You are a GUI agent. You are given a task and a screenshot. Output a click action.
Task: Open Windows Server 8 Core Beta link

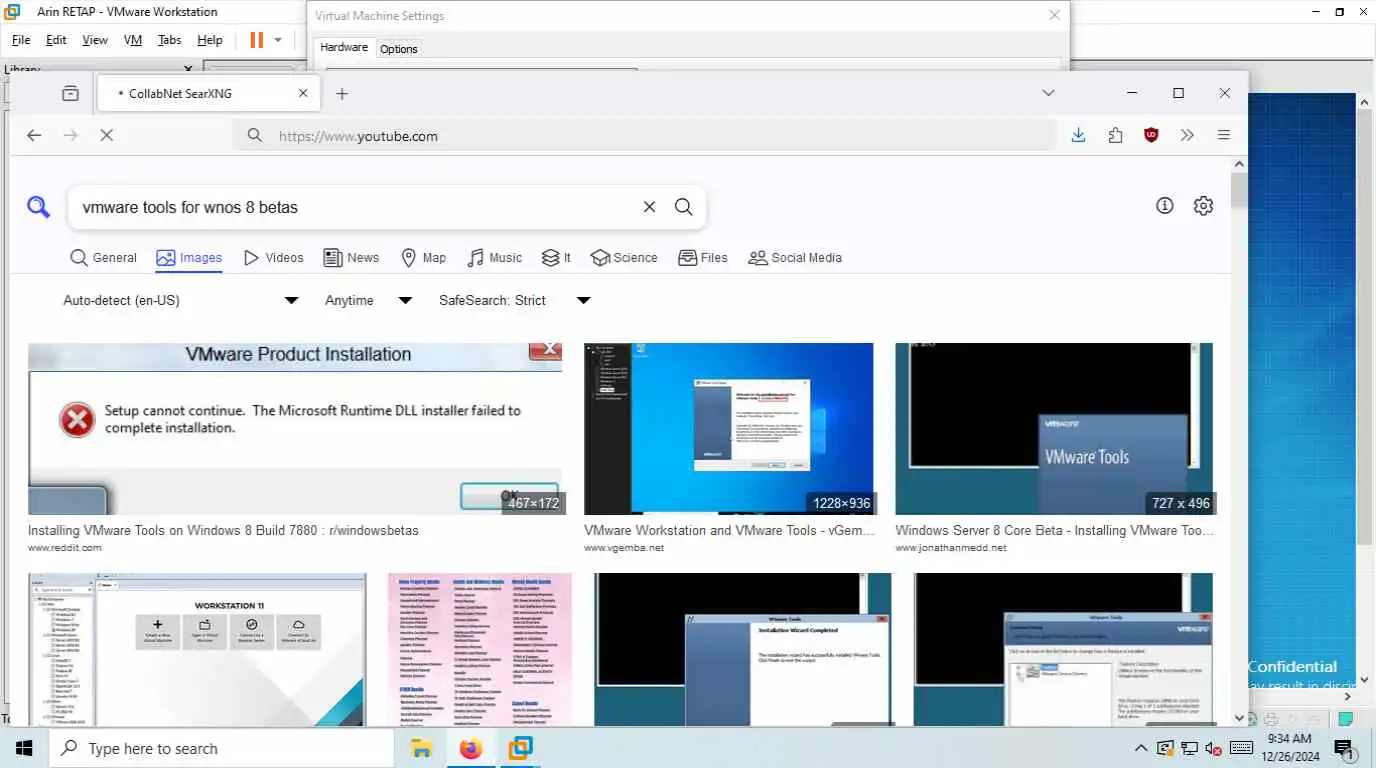[x=1055, y=531]
